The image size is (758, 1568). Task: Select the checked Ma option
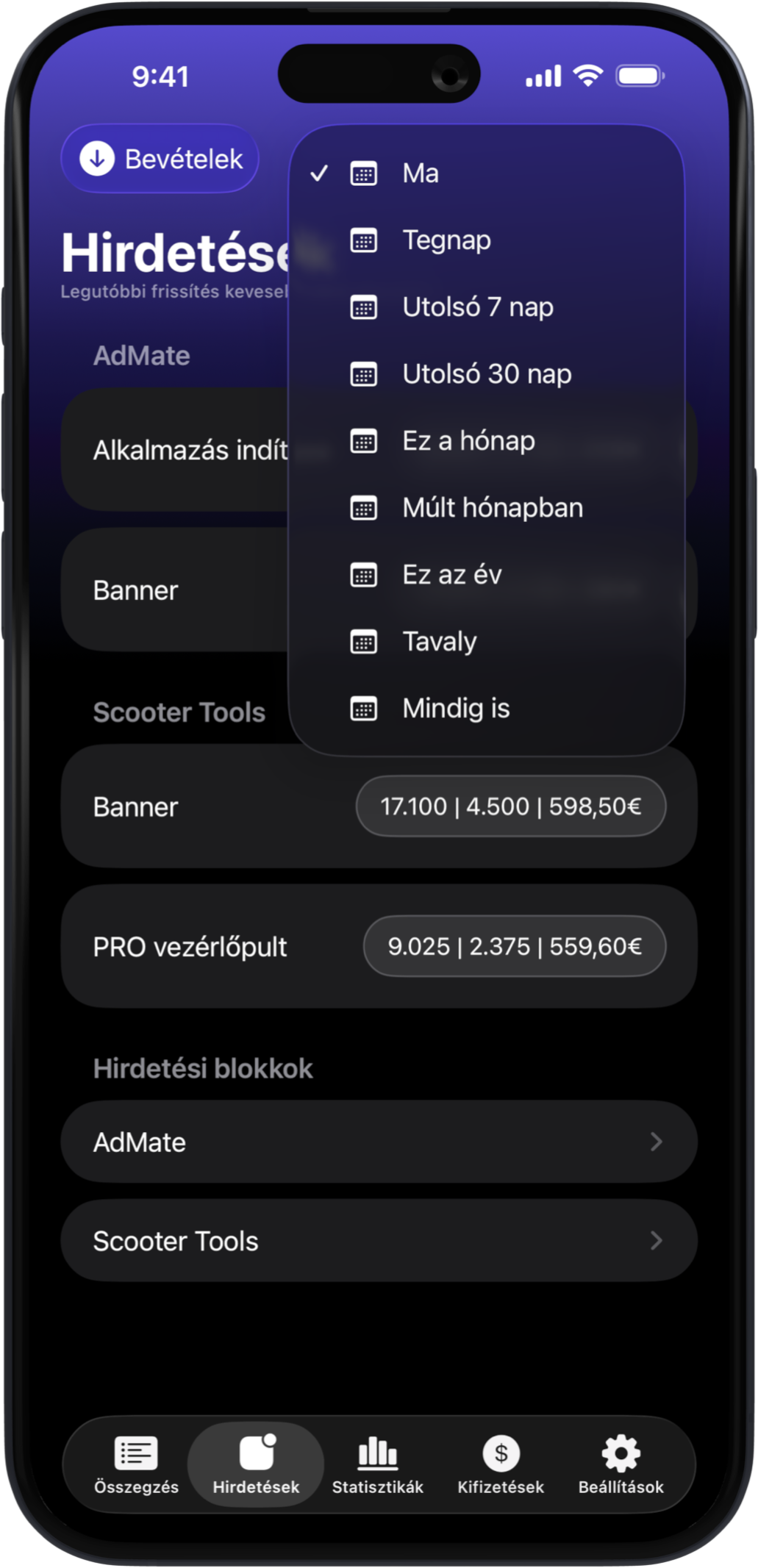click(421, 173)
